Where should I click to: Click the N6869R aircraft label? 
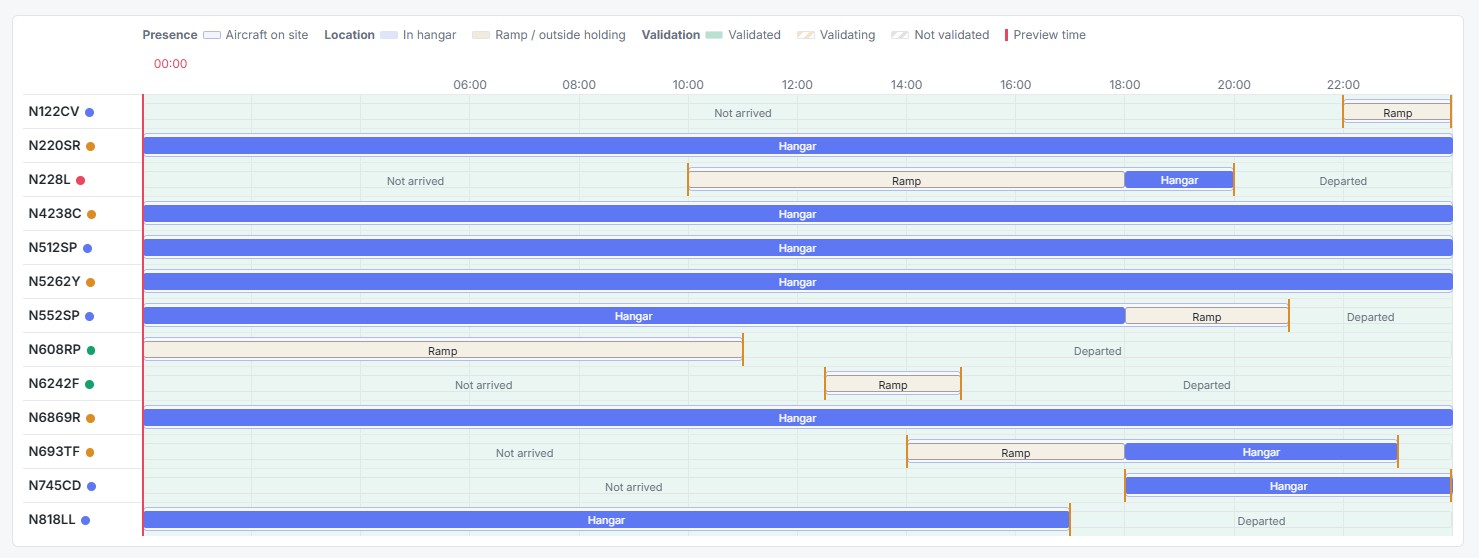55,418
